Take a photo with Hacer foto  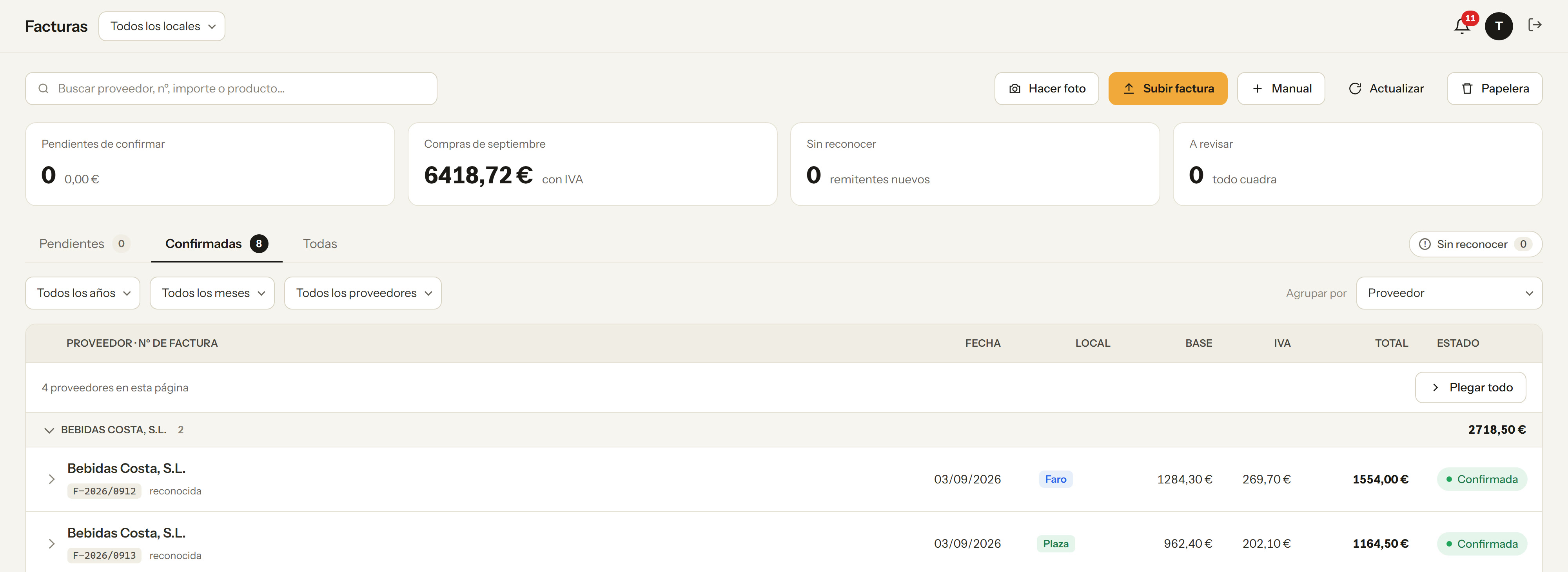pyautogui.click(x=1046, y=89)
